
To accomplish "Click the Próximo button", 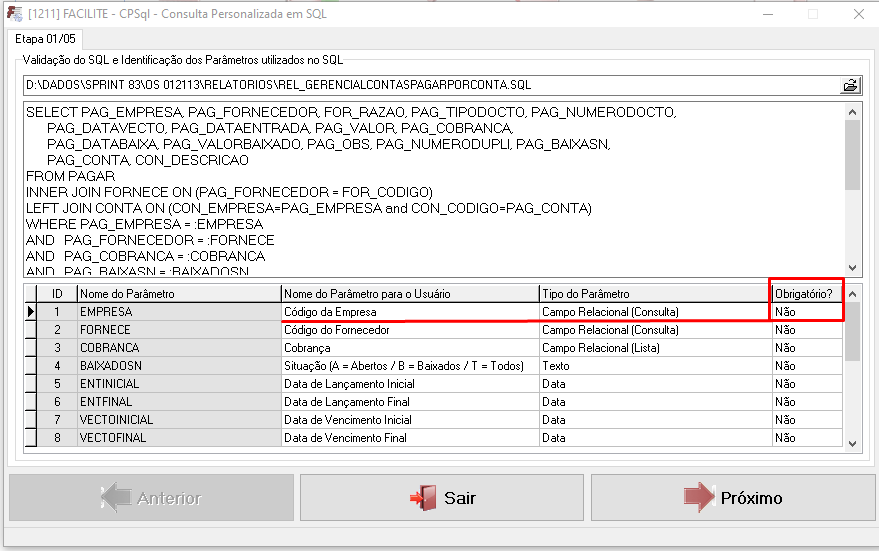I will tap(733, 498).
